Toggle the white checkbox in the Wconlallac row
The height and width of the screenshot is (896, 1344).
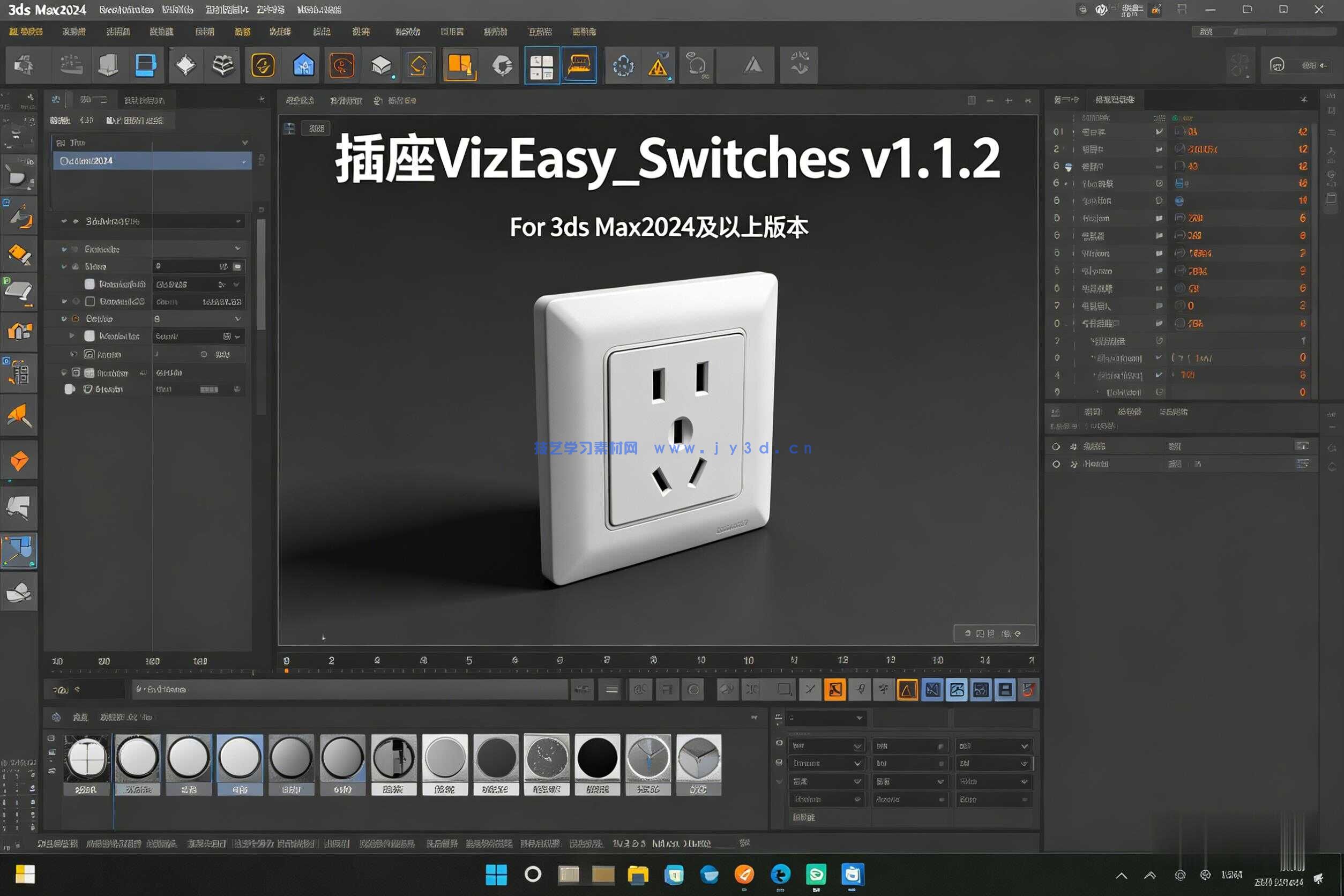point(89,336)
